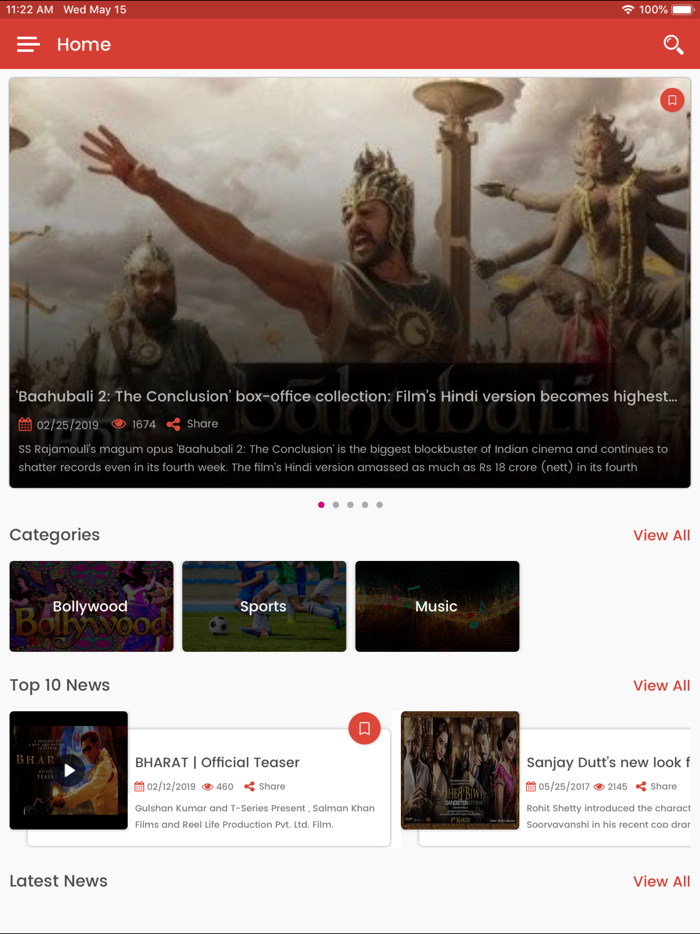700x934 pixels.
Task: Open the Baahubali 2 headline article
Action: pos(347,397)
